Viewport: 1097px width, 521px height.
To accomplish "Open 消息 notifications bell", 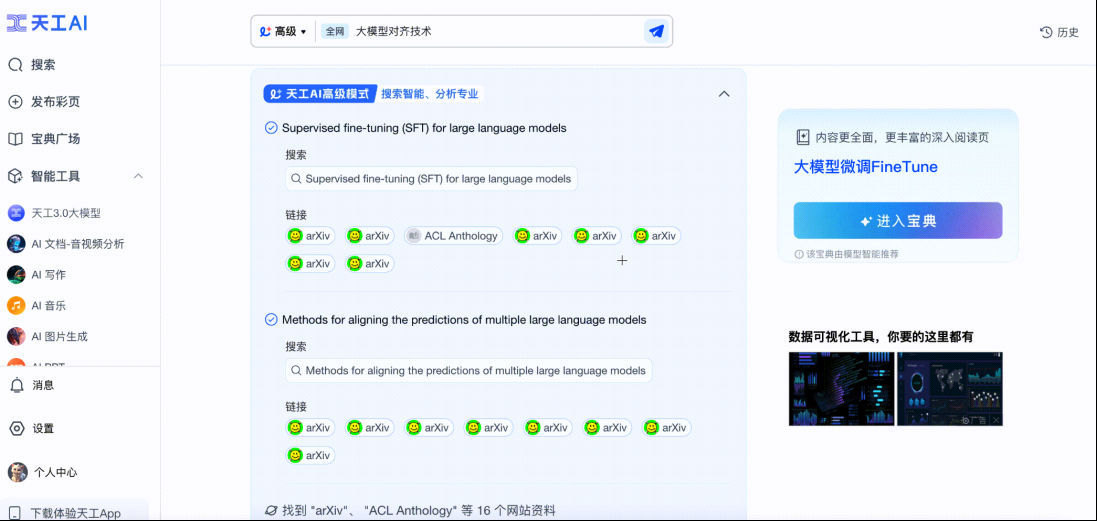I will (17, 385).
